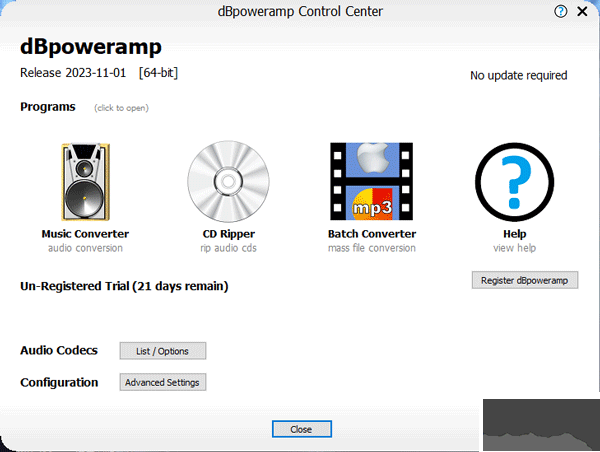This screenshot has height=452, width=600.
Task: Launch CD Ripper via the disc icon
Action: (228, 181)
